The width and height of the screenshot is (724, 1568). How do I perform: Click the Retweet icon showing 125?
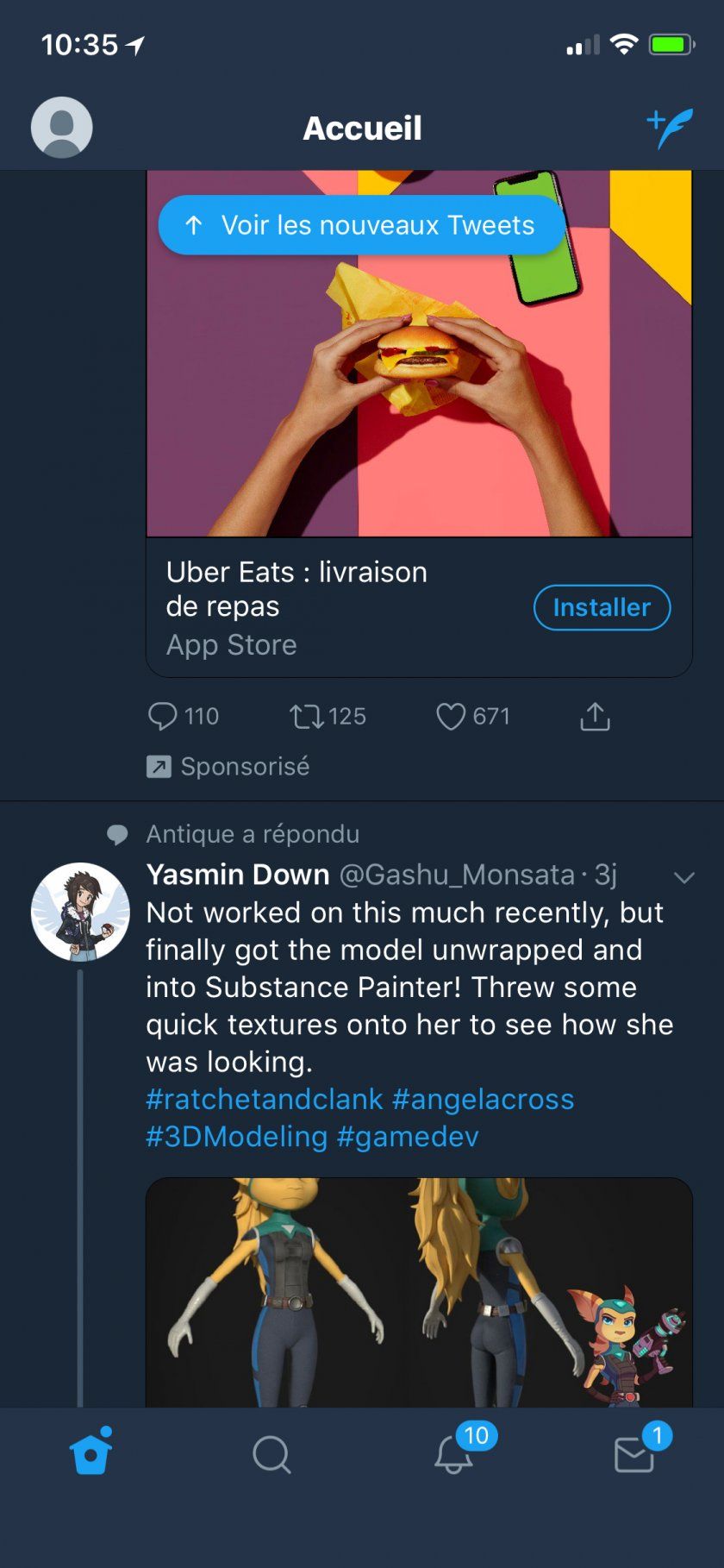pos(306,716)
